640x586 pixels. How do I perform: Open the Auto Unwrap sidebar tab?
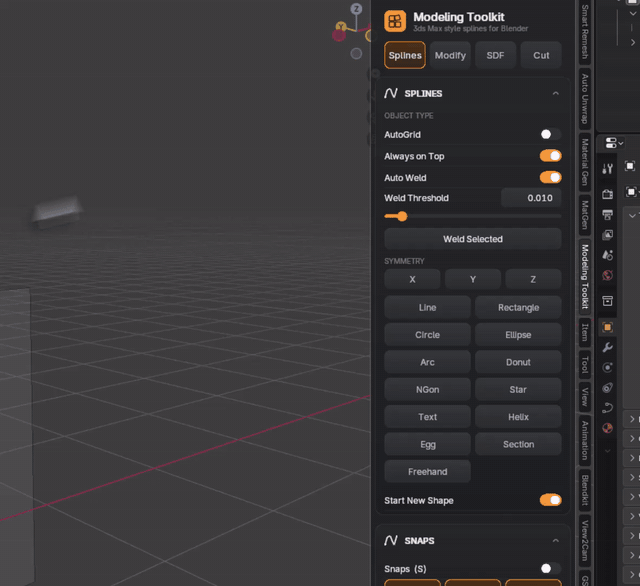[585, 99]
